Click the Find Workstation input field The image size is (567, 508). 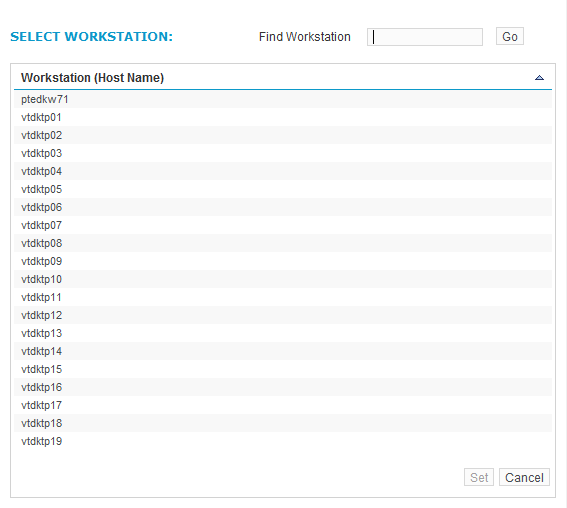pos(425,37)
